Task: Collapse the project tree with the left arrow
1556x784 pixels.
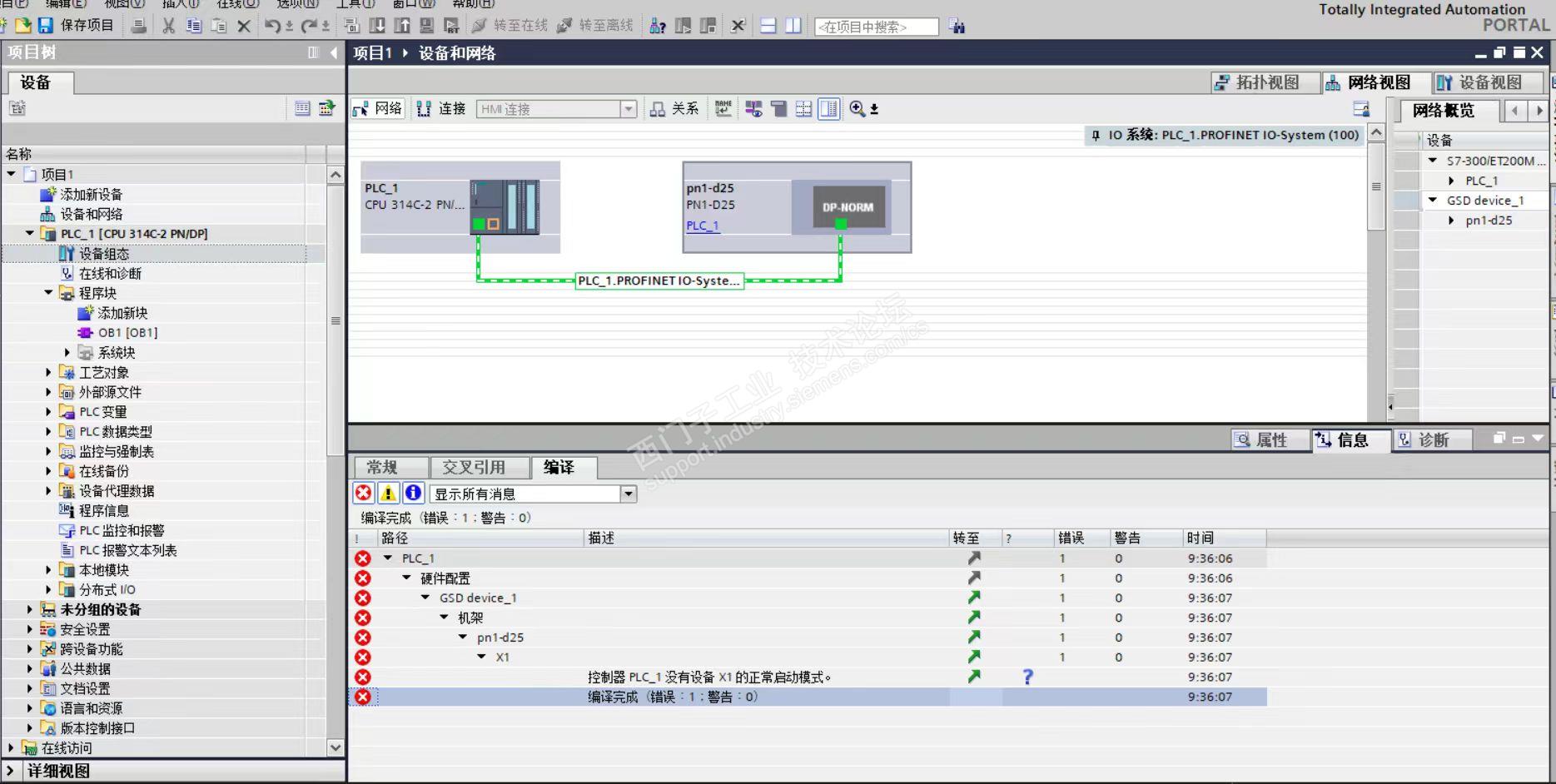Action: click(334, 52)
